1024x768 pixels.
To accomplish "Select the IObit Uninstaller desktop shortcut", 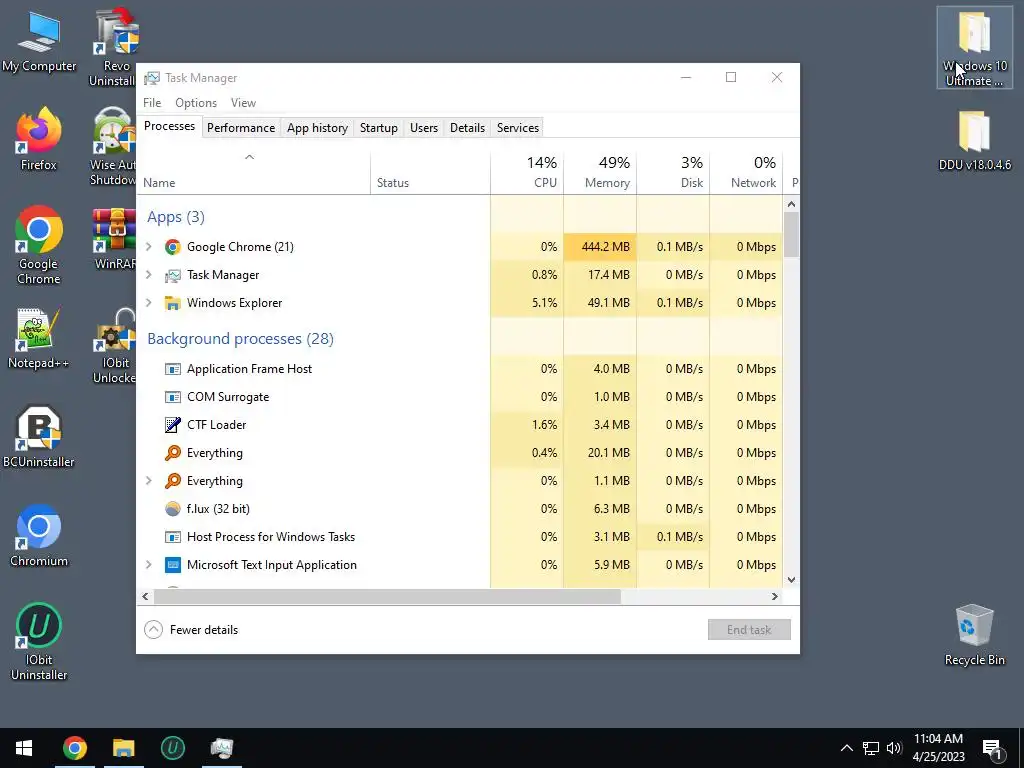I will (x=39, y=642).
